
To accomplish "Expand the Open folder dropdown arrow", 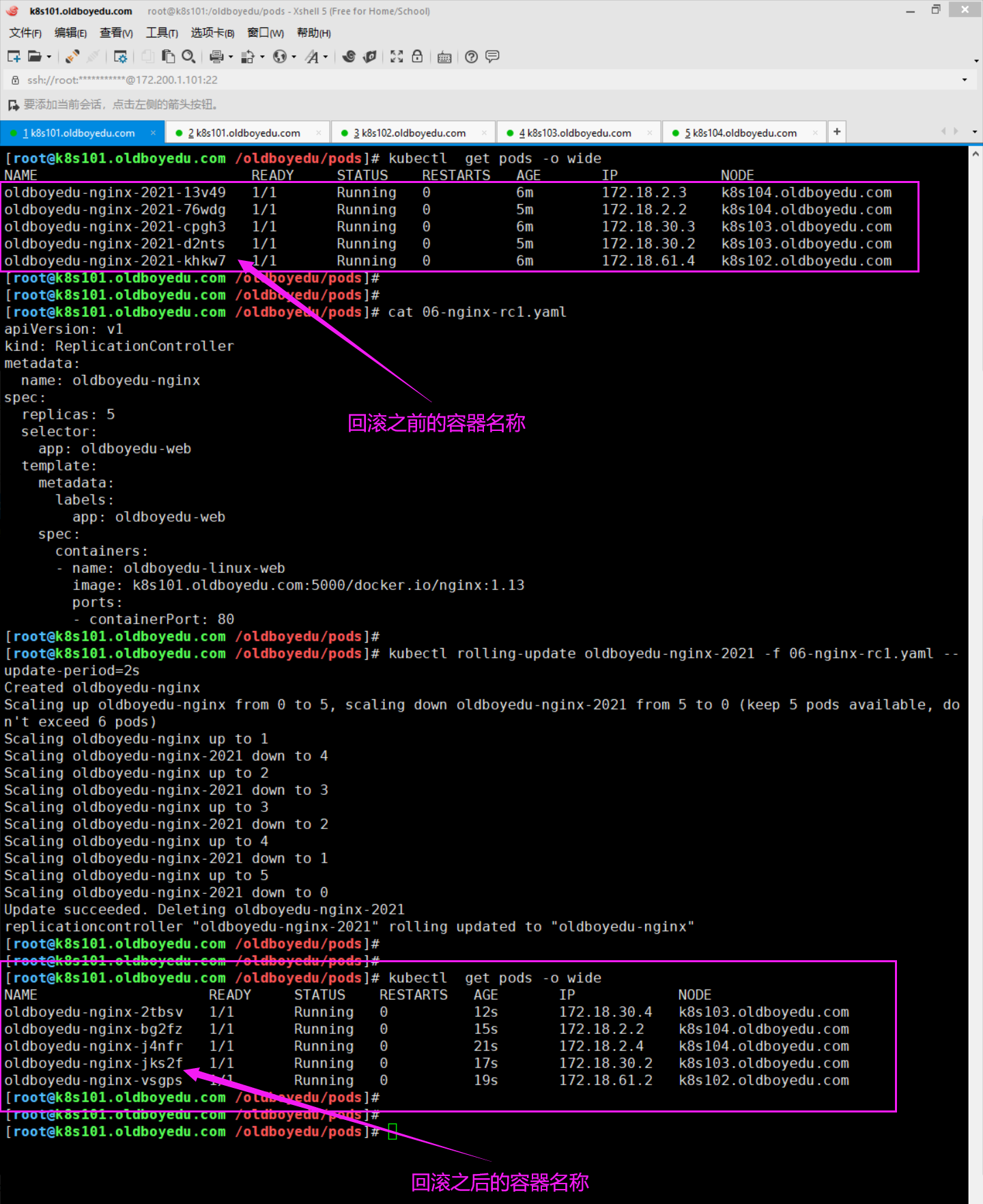I will 49,57.
